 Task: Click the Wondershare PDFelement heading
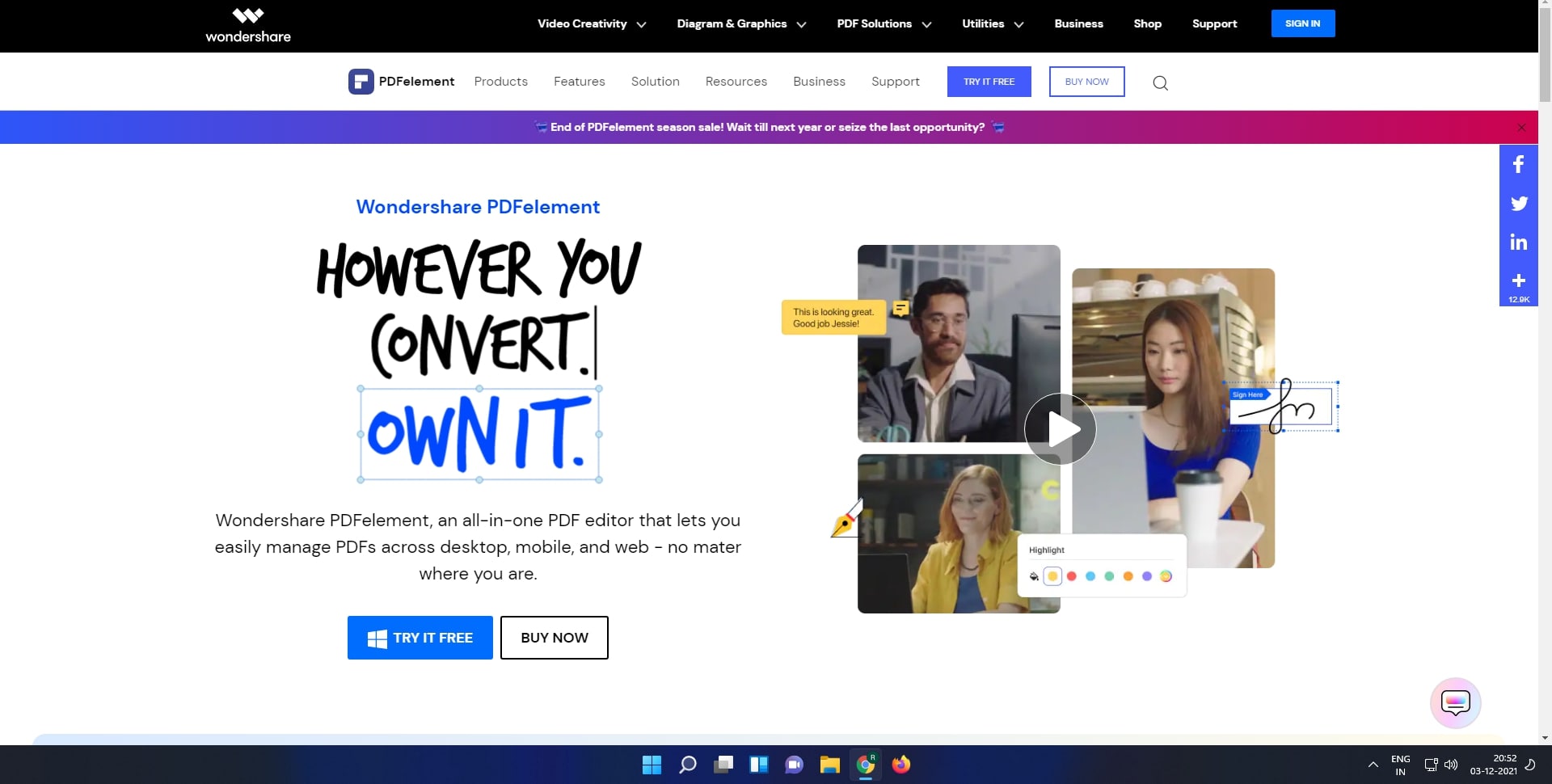(478, 207)
